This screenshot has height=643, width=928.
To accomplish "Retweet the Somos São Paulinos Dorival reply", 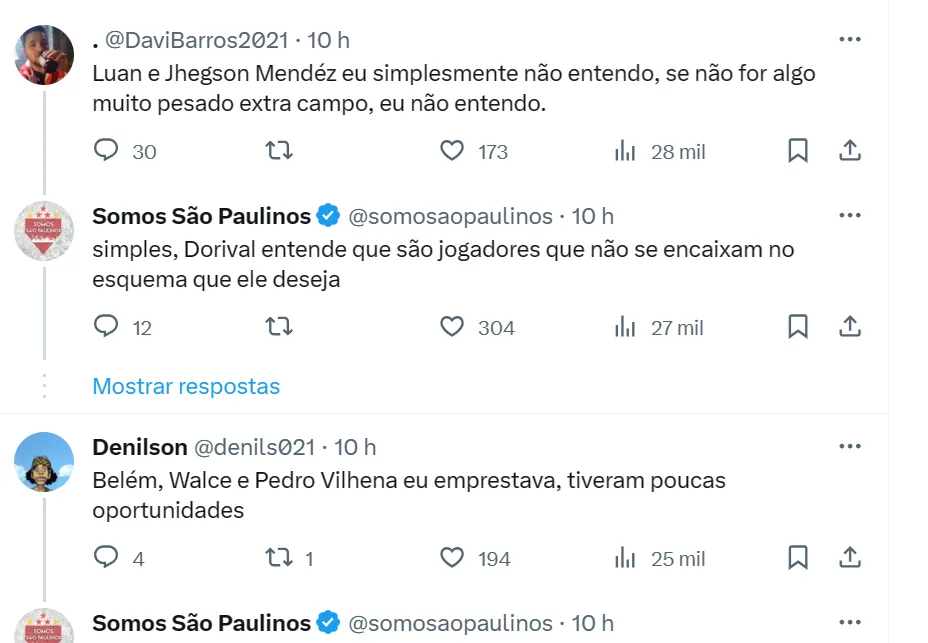I will click(279, 327).
